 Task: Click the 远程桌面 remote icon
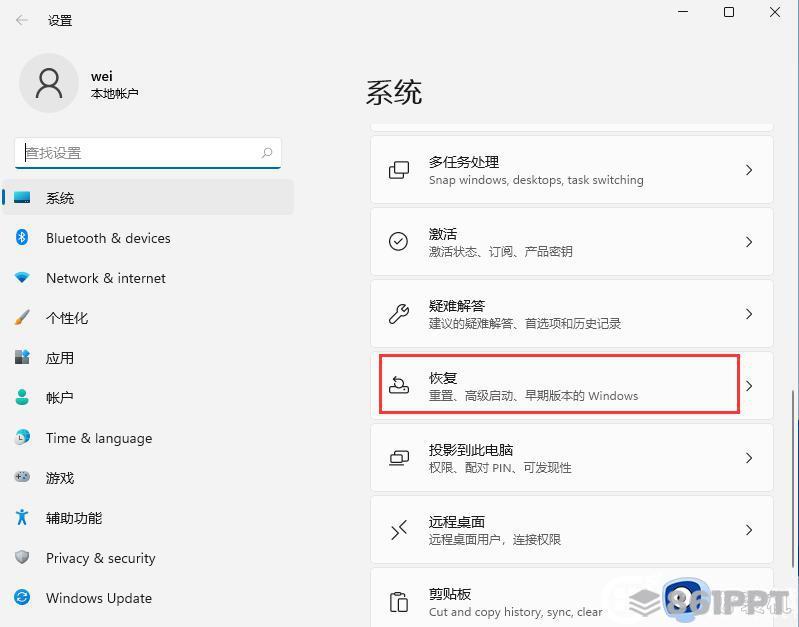coord(398,530)
